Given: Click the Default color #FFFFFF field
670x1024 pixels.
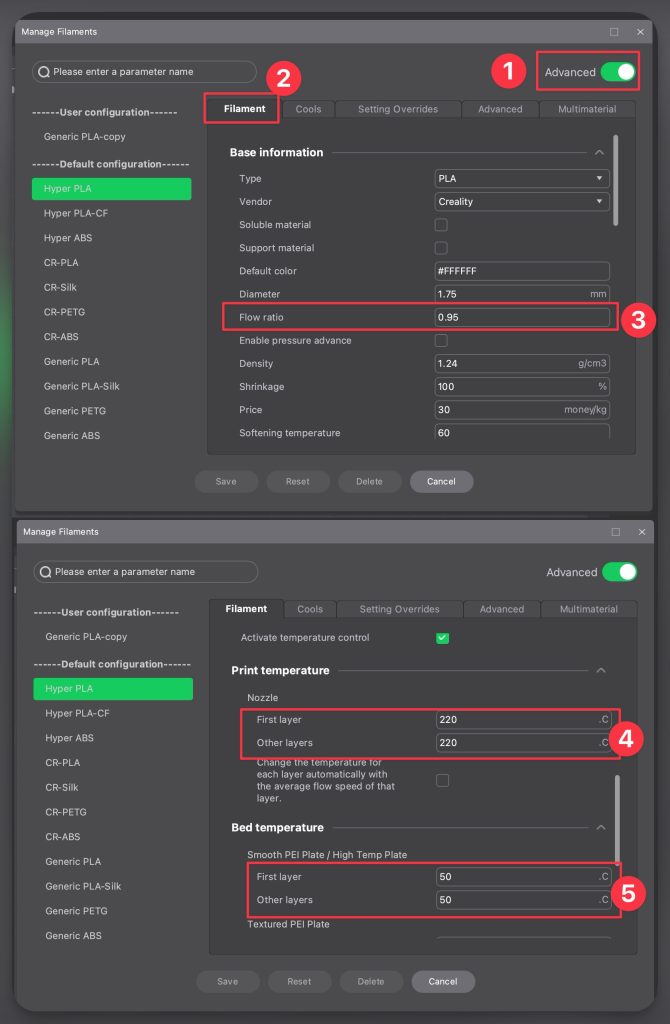Looking at the screenshot, I should 522,272.
